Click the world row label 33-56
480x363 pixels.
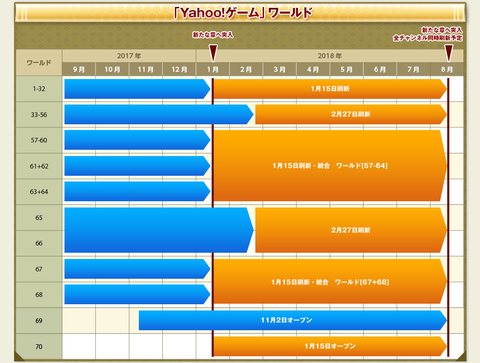39,115
